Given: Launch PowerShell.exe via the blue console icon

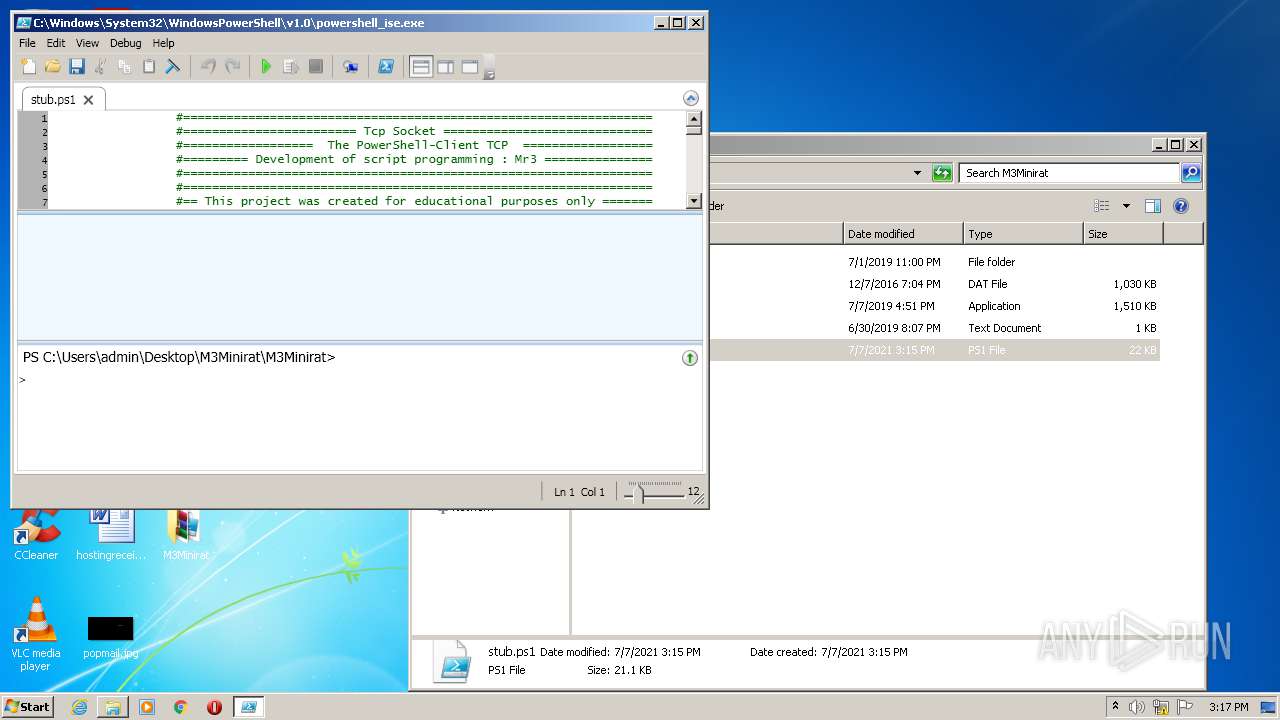Looking at the screenshot, I should pyautogui.click(x=385, y=67).
